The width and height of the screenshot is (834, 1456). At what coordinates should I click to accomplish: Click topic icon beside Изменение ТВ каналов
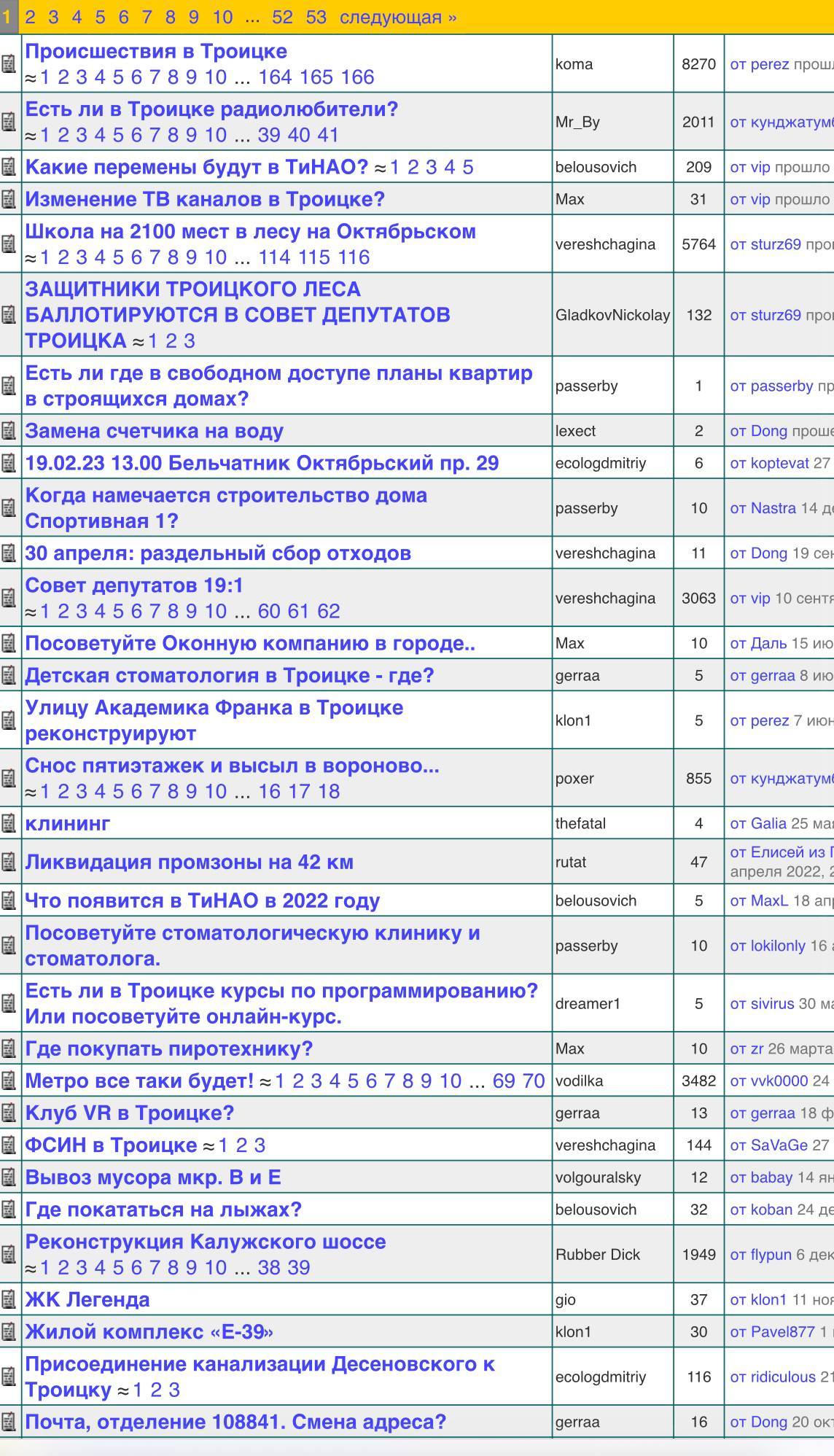click(x=9, y=199)
